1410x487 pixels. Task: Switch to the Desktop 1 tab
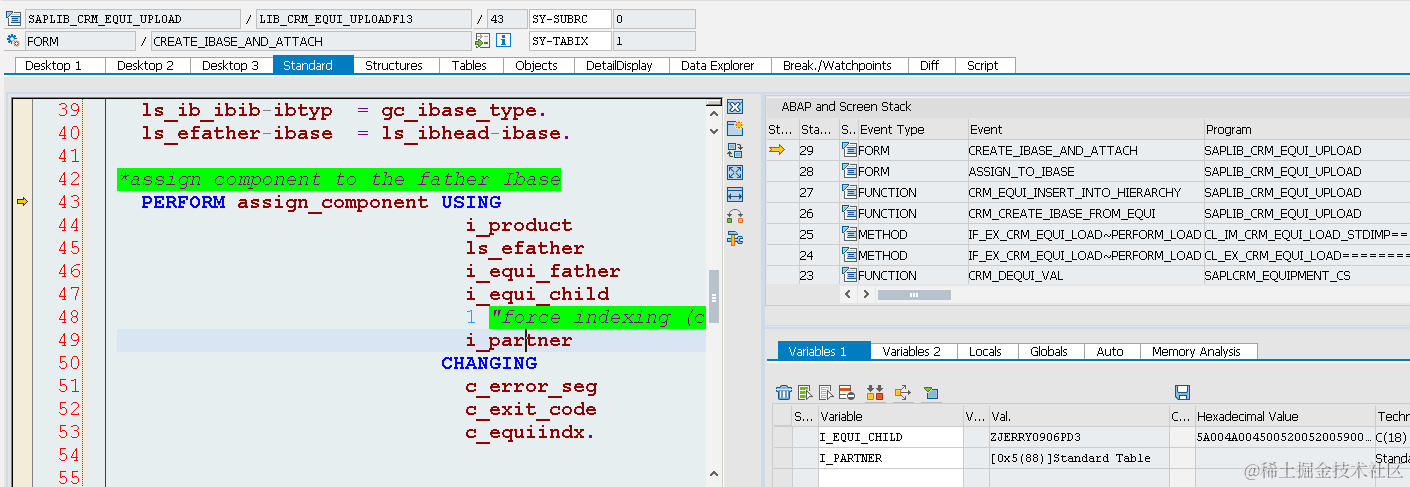click(60, 65)
